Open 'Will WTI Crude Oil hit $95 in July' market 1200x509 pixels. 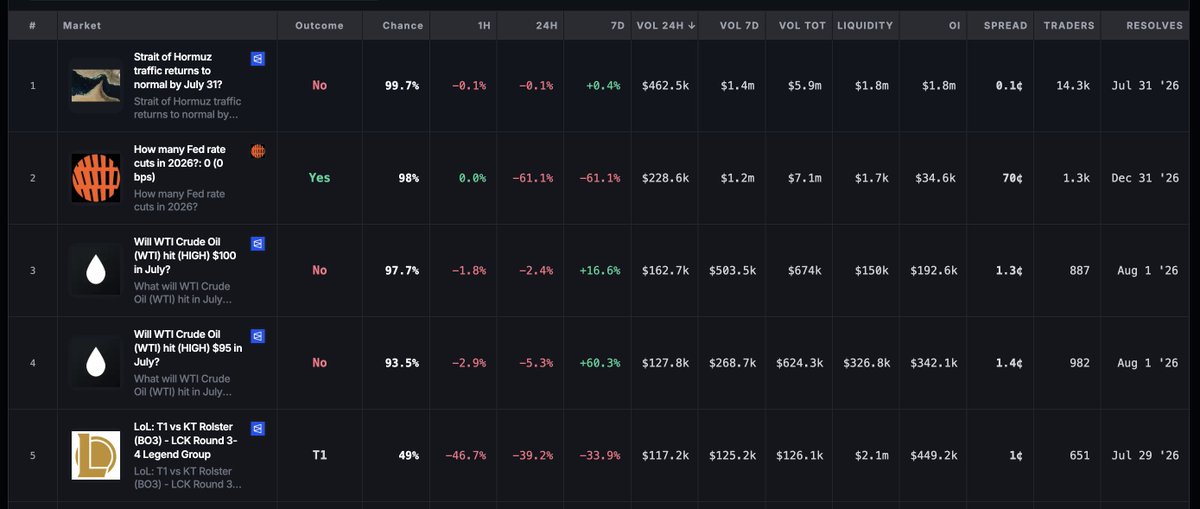click(x=188, y=348)
